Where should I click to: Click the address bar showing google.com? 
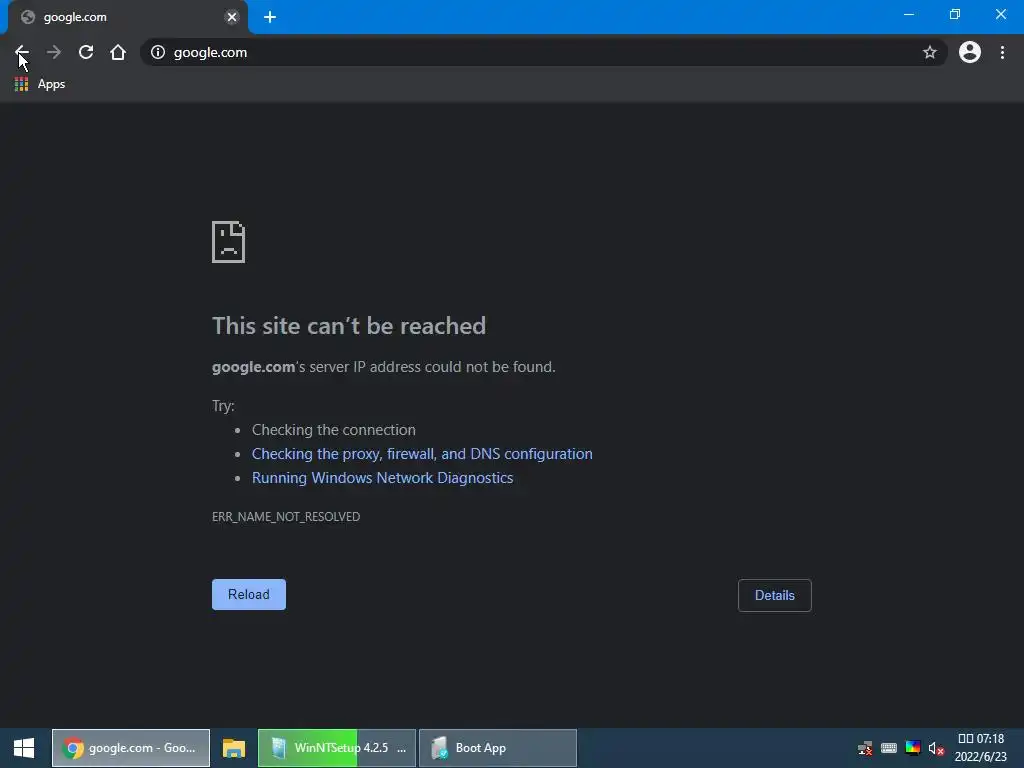(543, 52)
